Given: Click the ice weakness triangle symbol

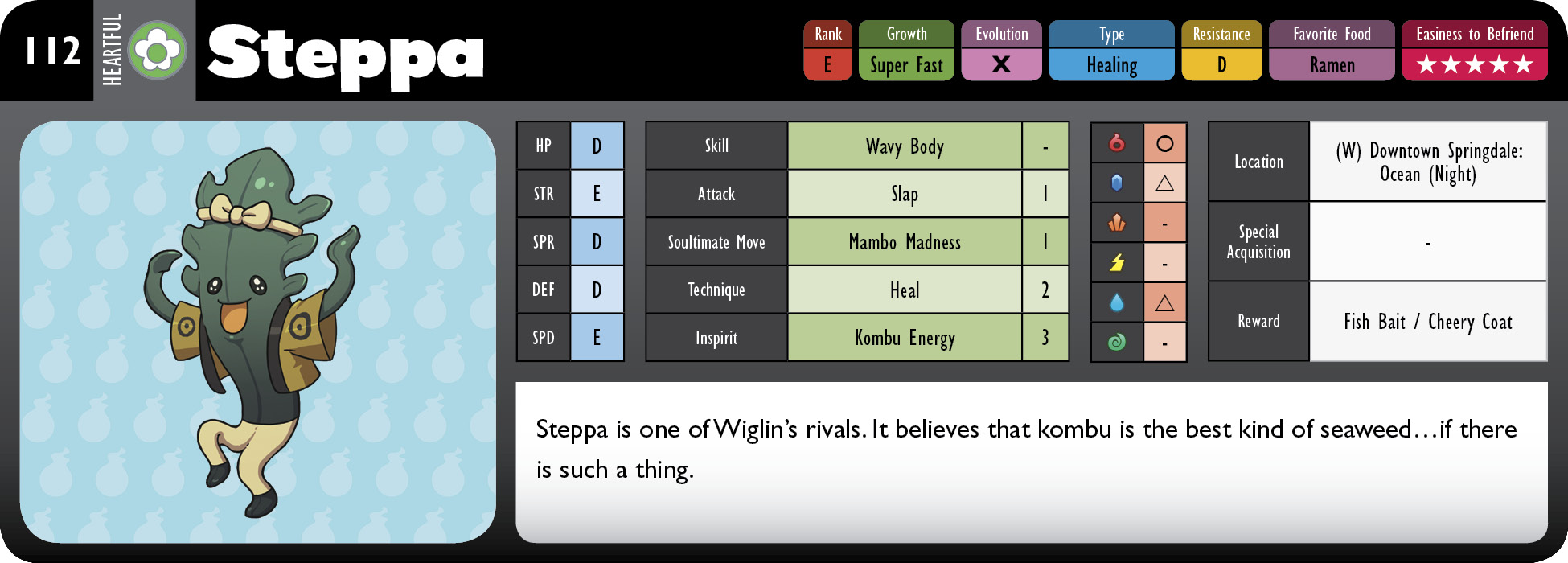Looking at the screenshot, I should pyautogui.click(x=1164, y=183).
